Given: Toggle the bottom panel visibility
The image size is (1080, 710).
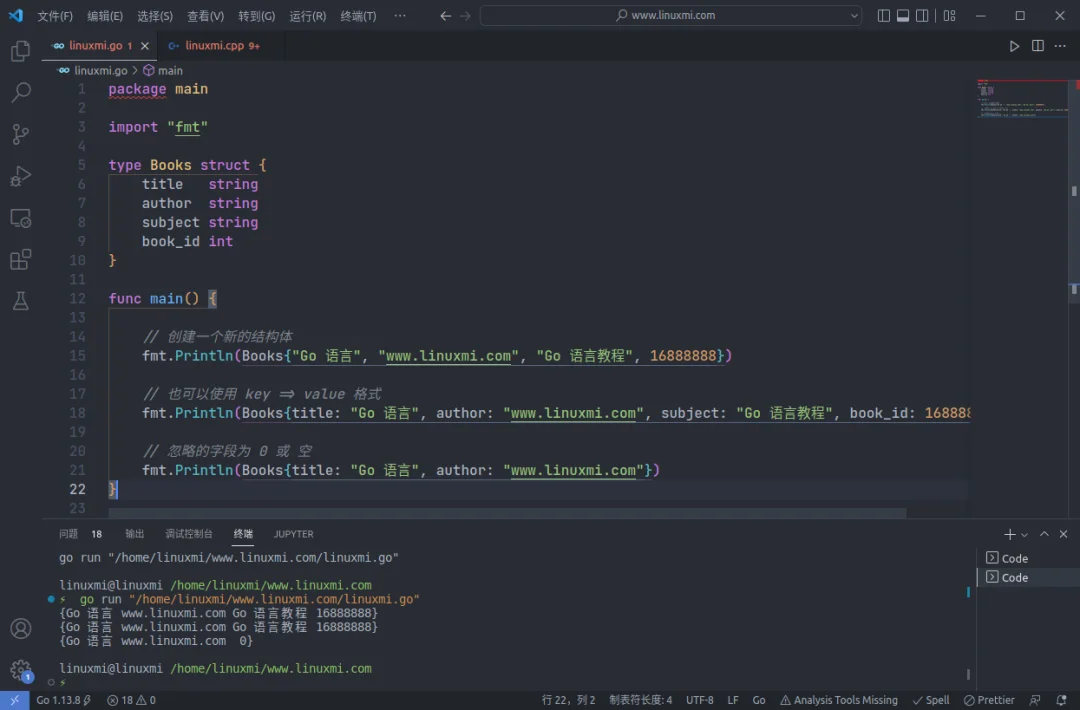Looking at the screenshot, I should click(x=903, y=16).
